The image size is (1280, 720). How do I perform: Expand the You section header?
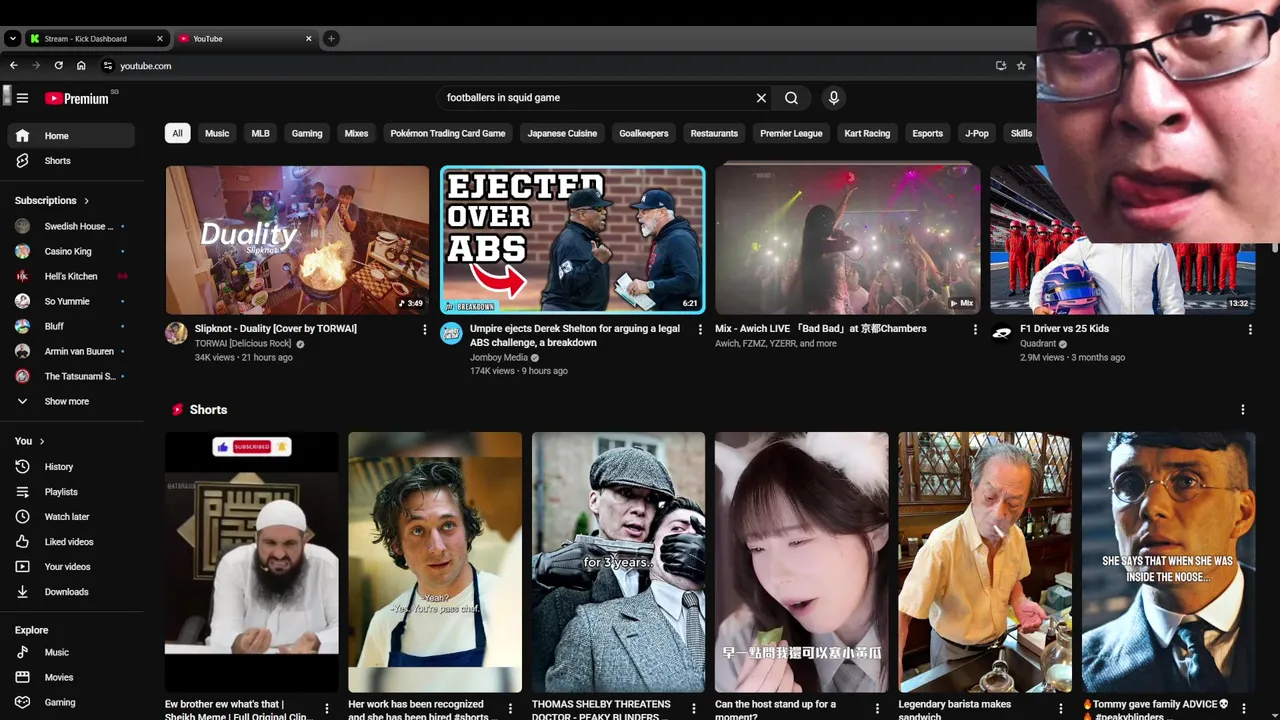click(x=30, y=441)
